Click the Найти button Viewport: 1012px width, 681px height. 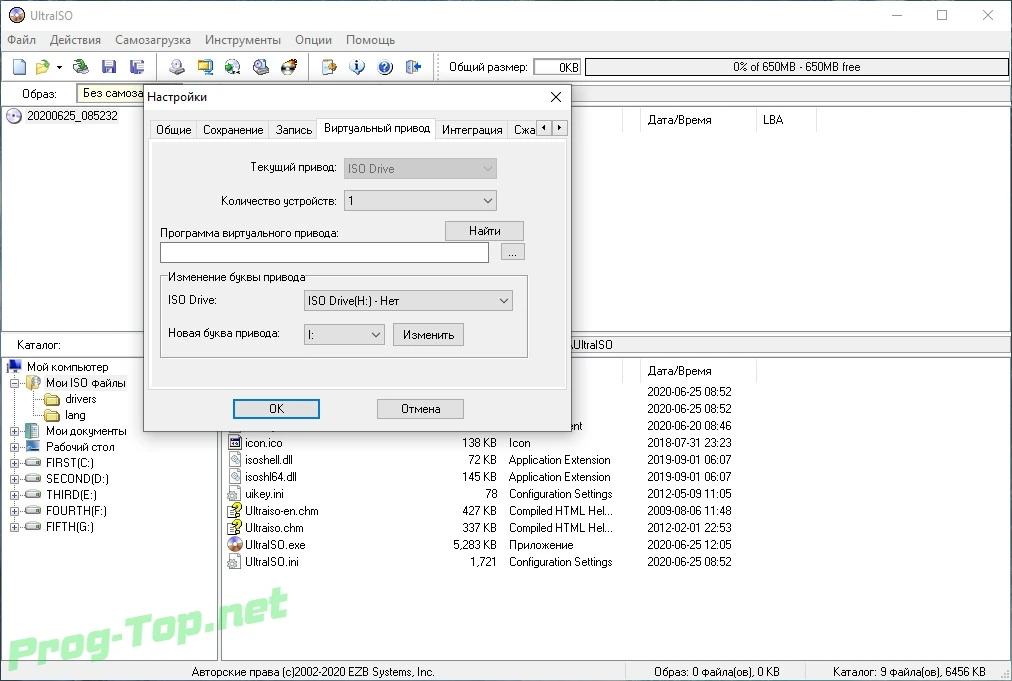[484, 231]
